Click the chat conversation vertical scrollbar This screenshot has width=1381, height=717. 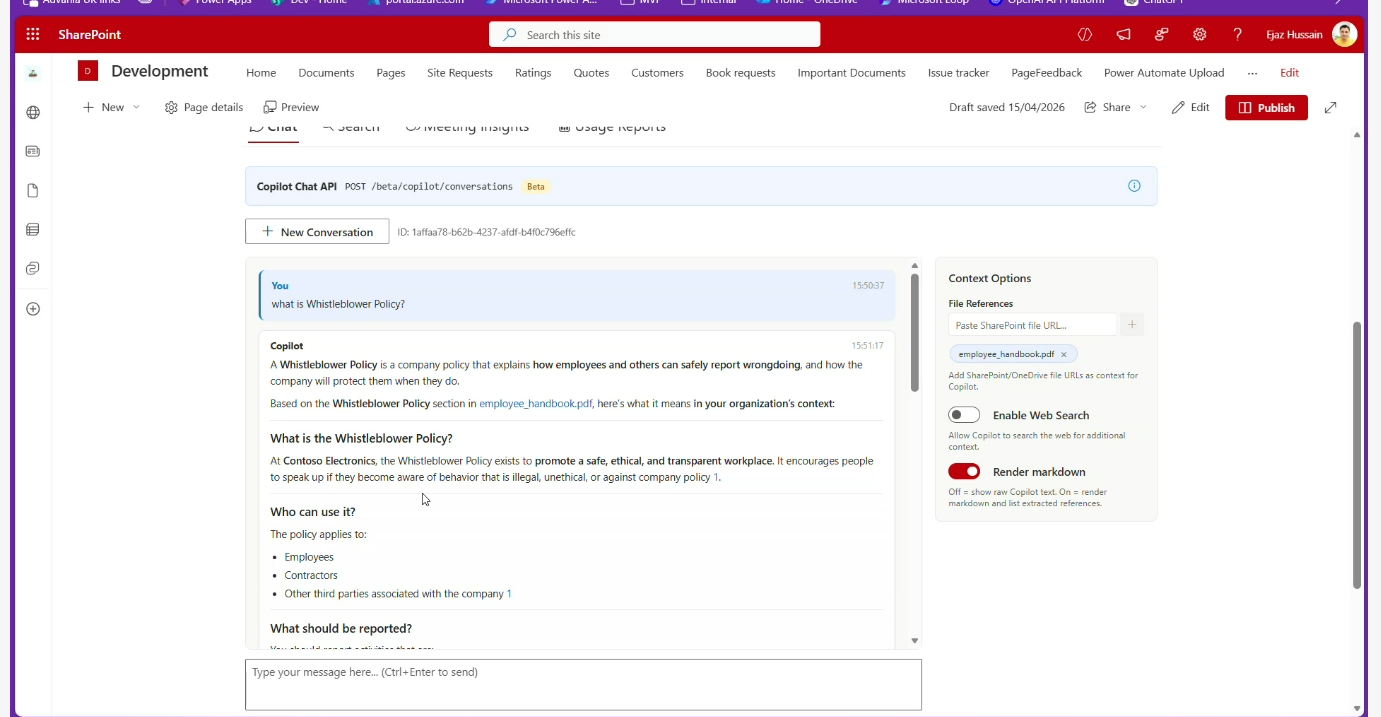(914, 333)
